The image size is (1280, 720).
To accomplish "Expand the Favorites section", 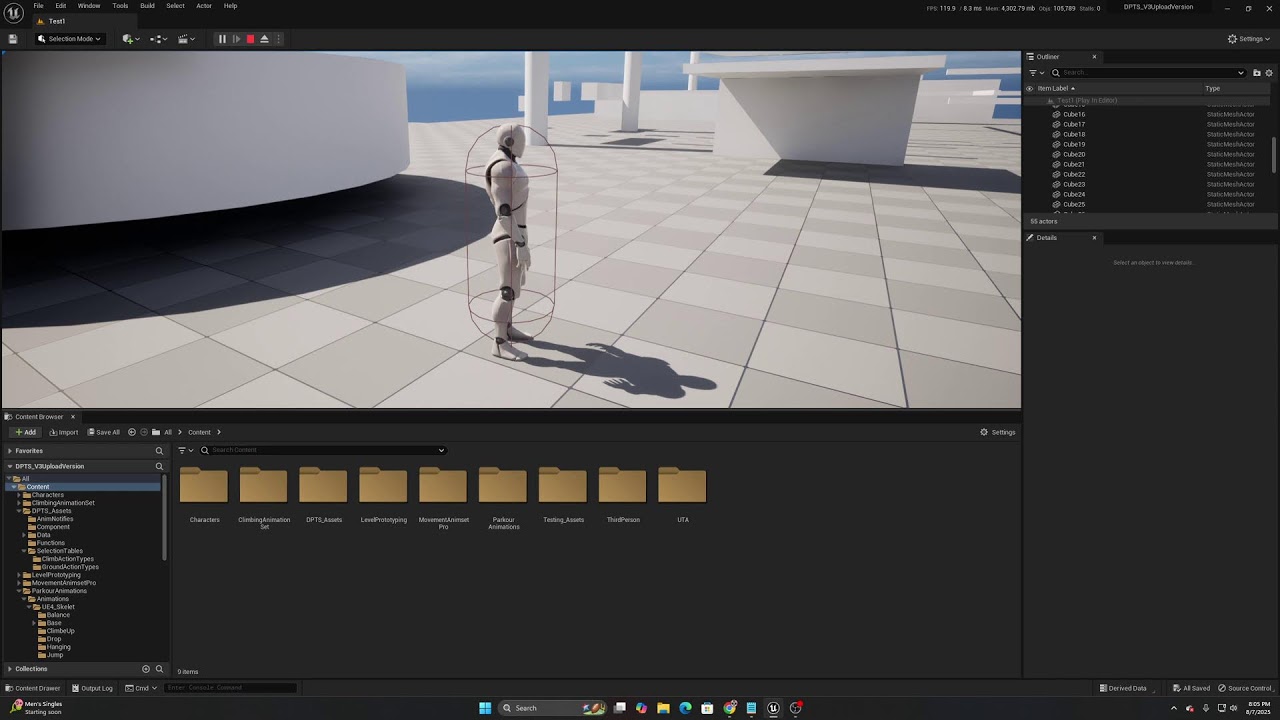I will (10, 451).
